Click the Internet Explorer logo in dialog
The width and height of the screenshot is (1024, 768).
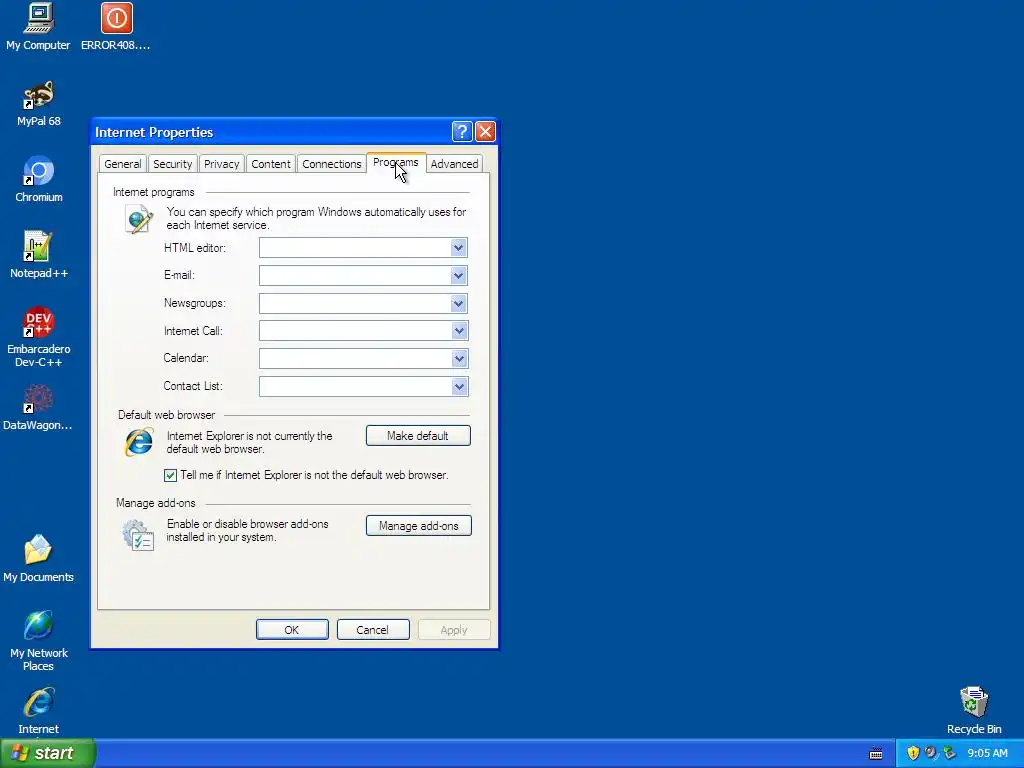[x=139, y=442]
